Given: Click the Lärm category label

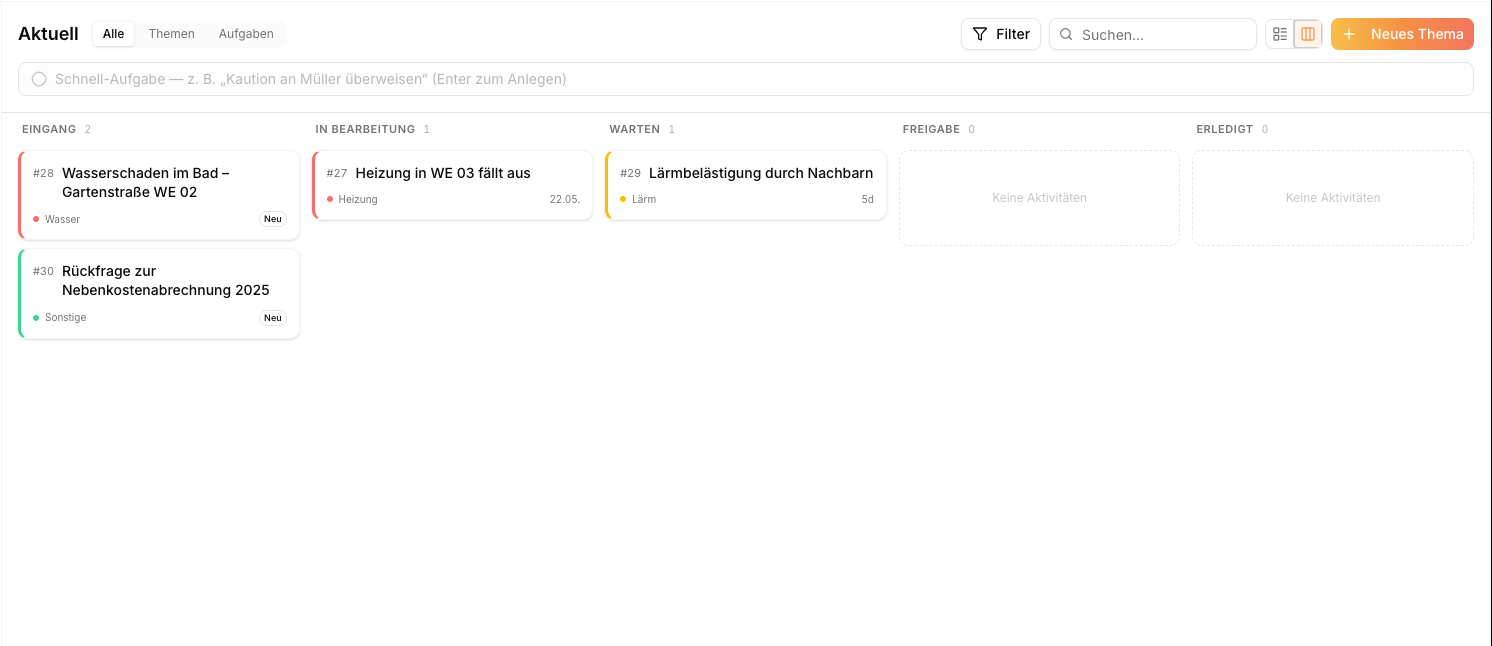Looking at the screenshot, I should pyautogui.click(x=644, y=199).
